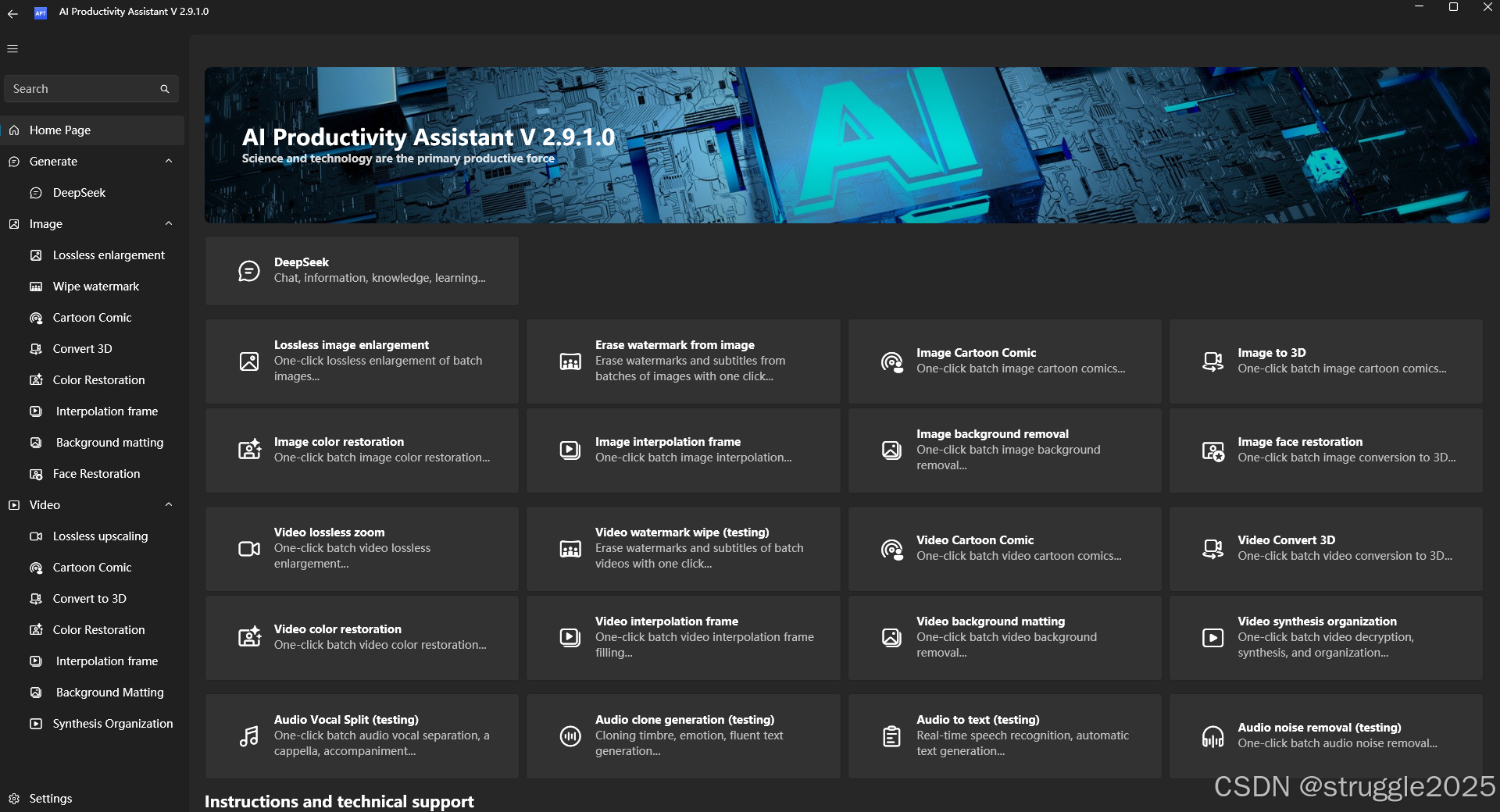The height and width of the screenshot is (812, 1500).
Task: Click Video Cartoon Comic card icon
Action: (x=891, y=549)
